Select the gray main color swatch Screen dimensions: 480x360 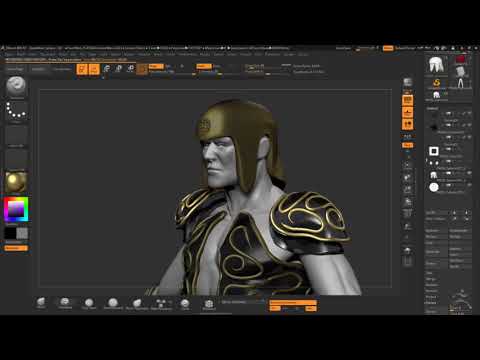(x=22, y=233)
